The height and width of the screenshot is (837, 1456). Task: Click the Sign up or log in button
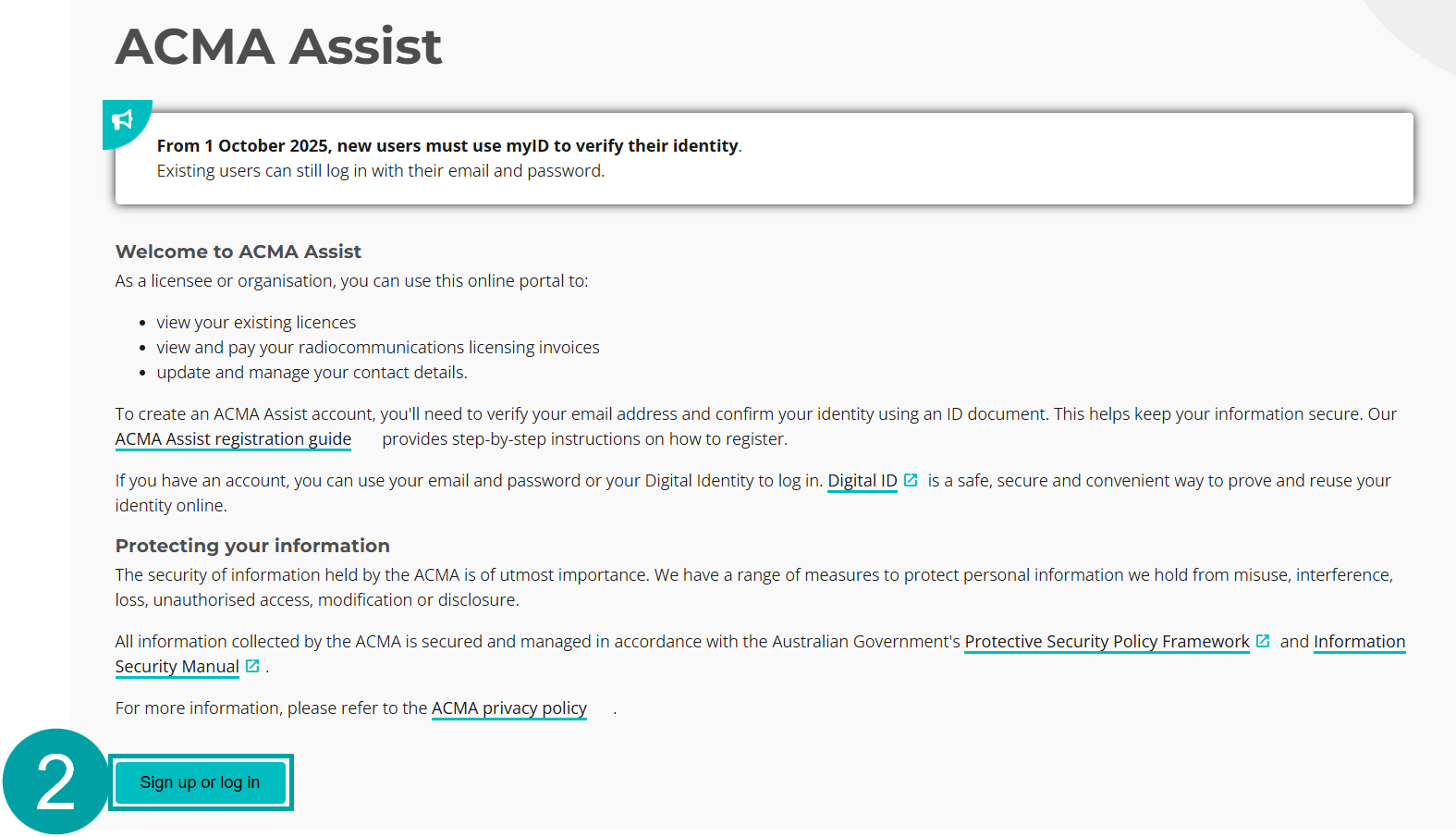point(200,782)
